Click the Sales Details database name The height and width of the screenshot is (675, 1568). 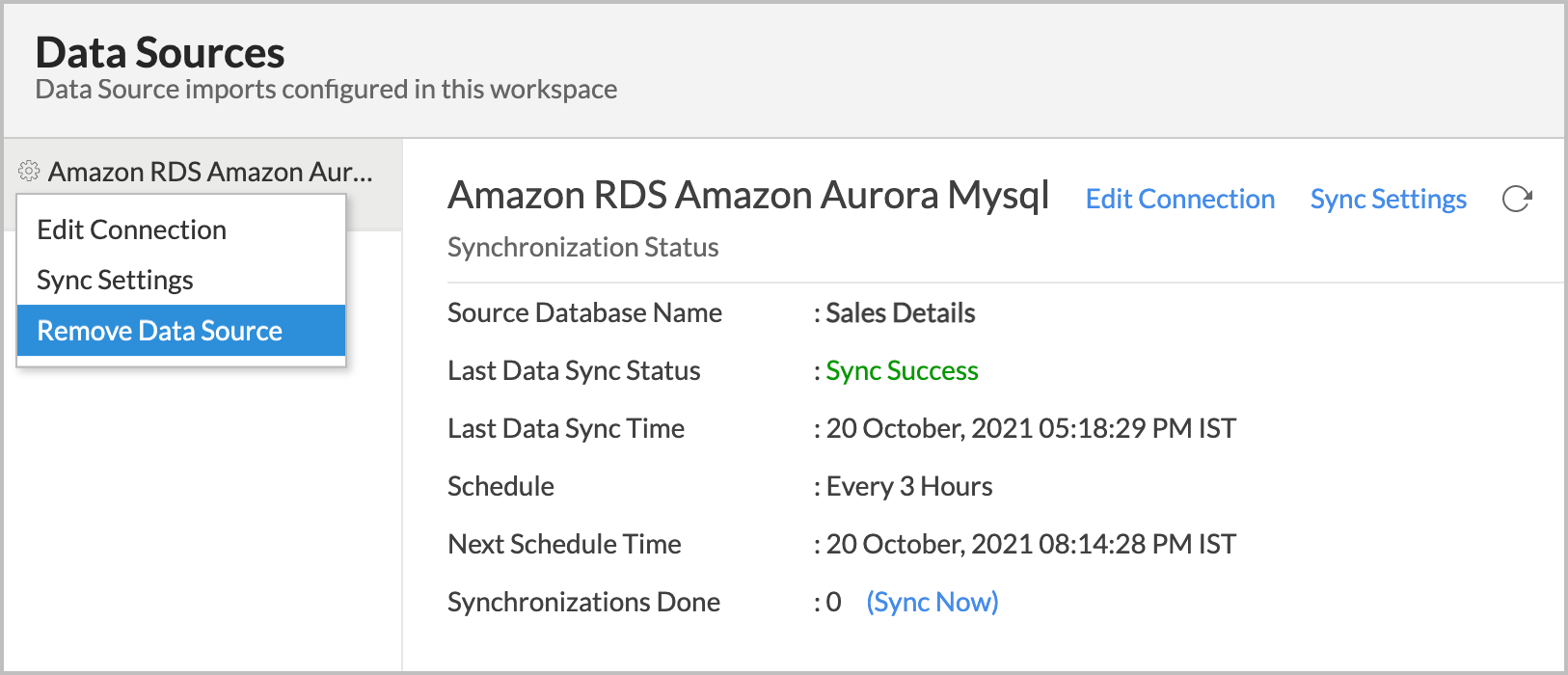pyautogui.click(x=901, y=312)
